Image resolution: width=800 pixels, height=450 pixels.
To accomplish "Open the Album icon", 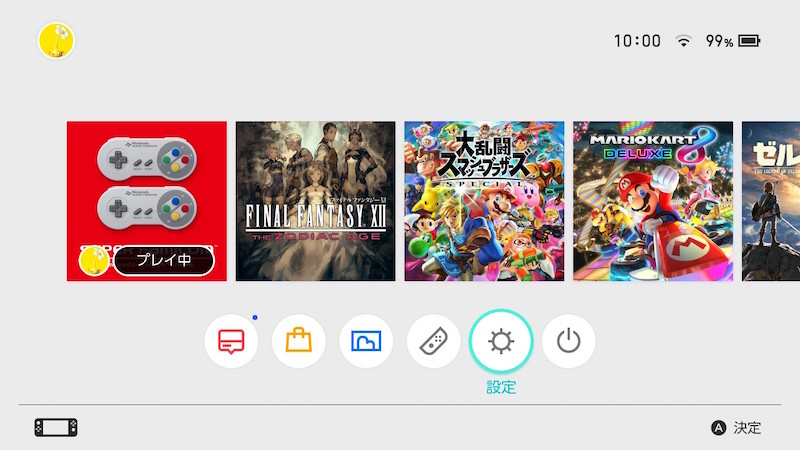I will tap(366, 341).
